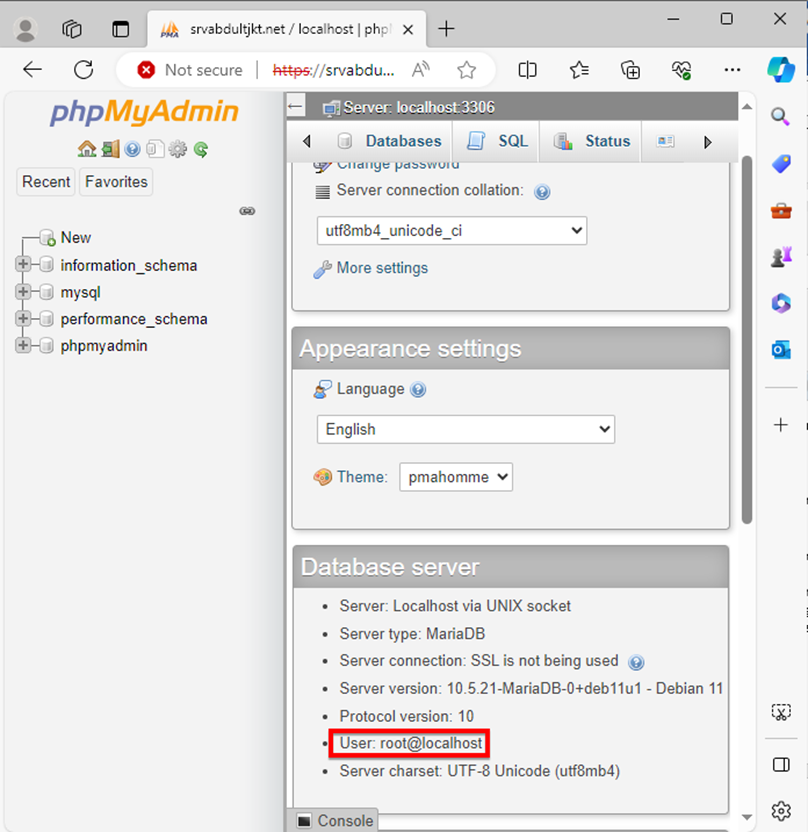
Task: Open navigation panel settings gear icon
Action: [178, 150]
